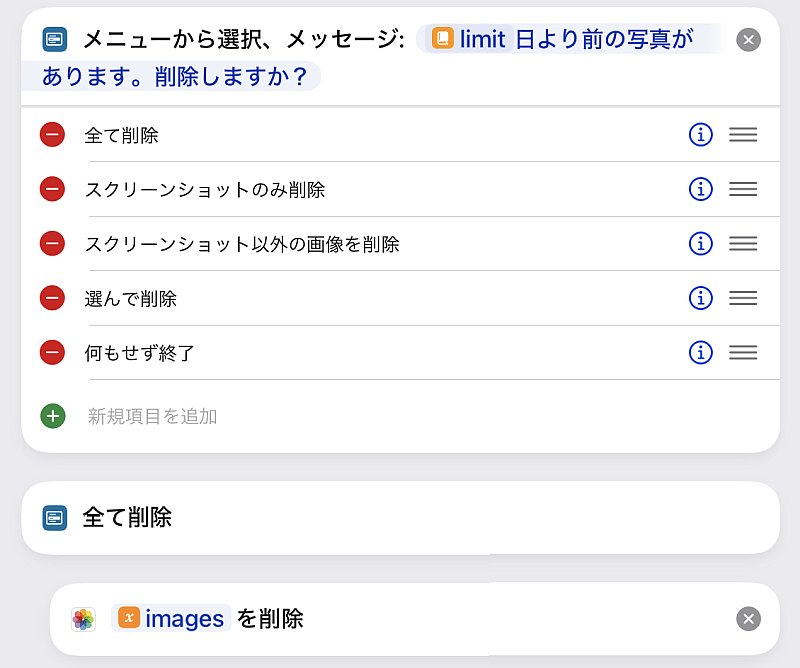Image resolution: width=800 pixels, height=668 pixels.
Task: Grab reorder handle of 全て削除 row
Action: point(743,135)
